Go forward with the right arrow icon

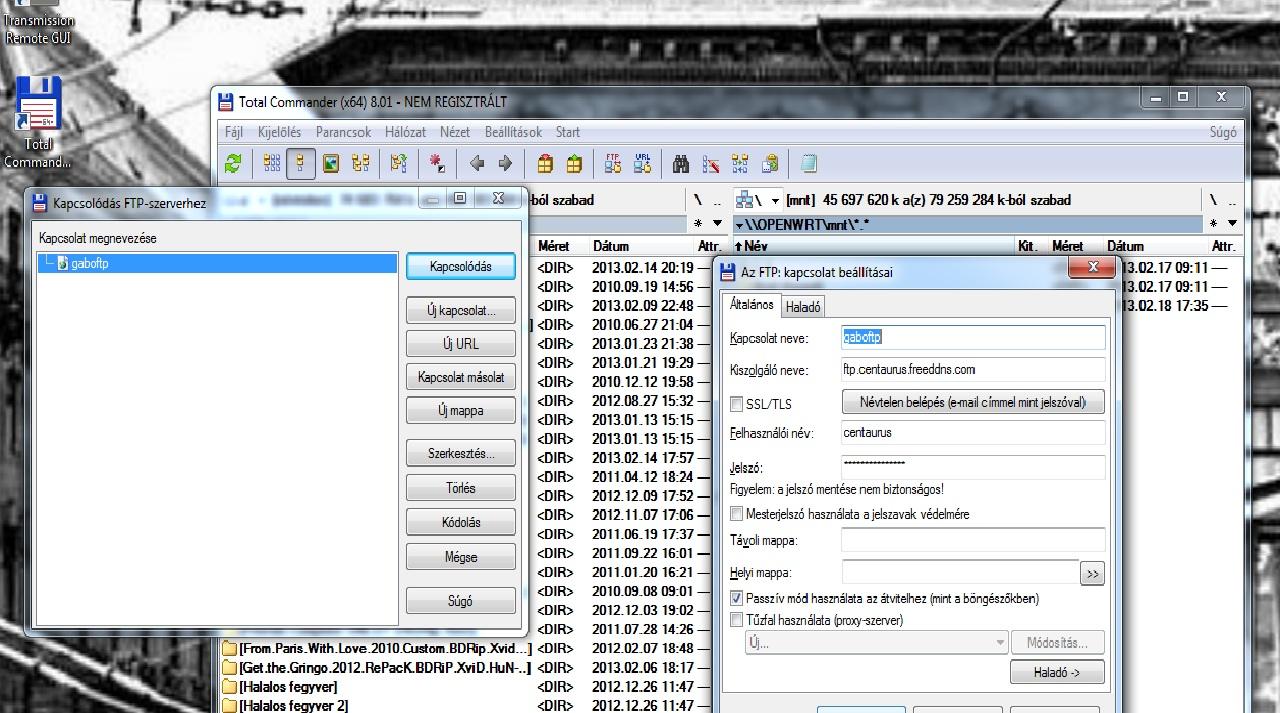[x=505, y=163]
